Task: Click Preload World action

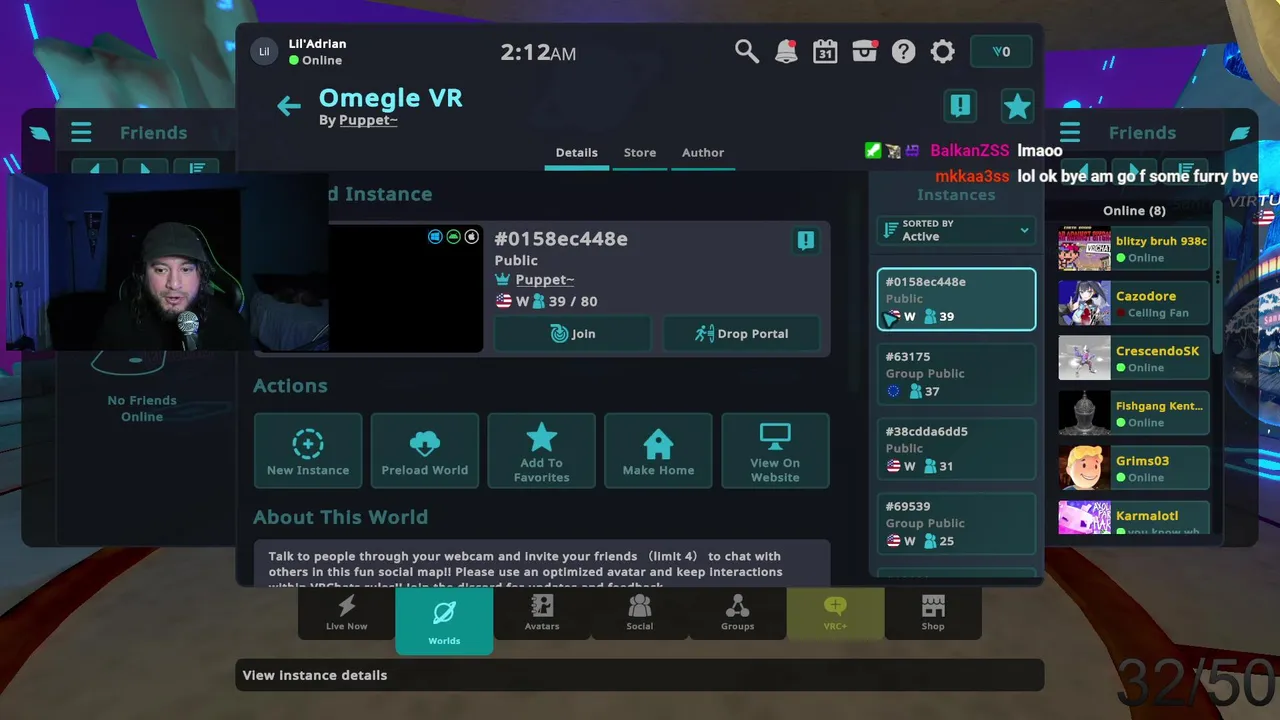Action: 425,450
